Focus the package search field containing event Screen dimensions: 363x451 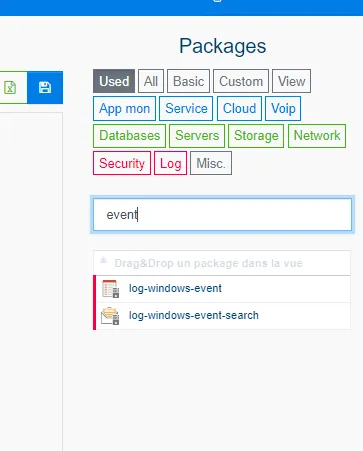[x=222, y=215]
